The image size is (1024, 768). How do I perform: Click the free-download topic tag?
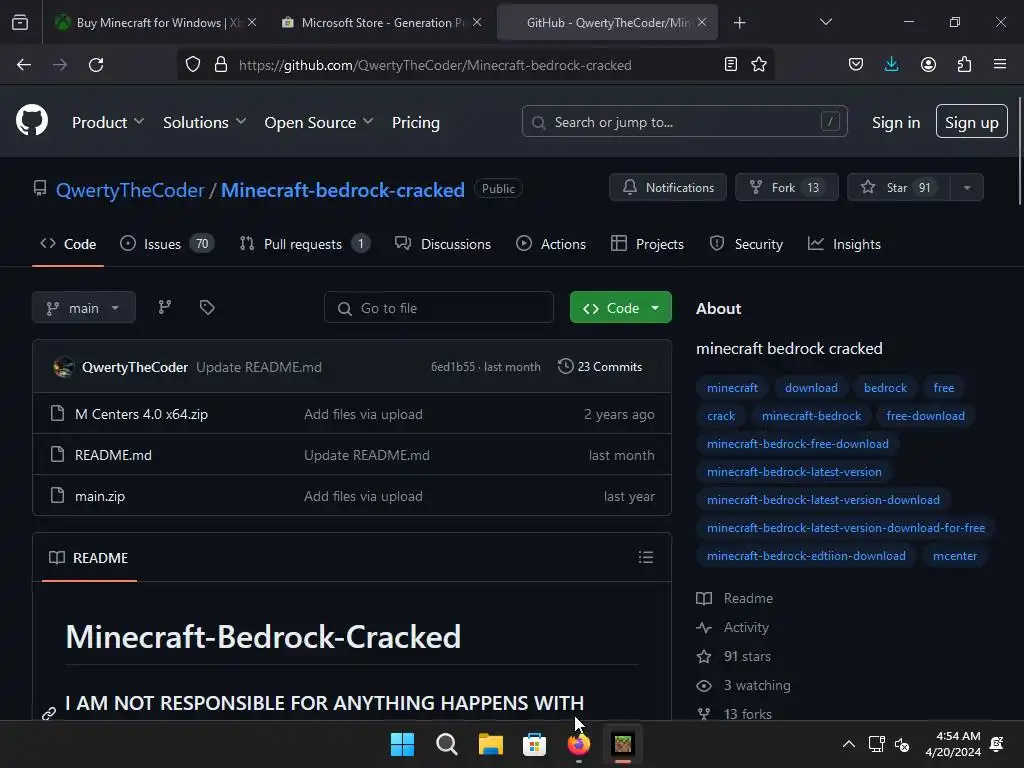tap(925, 415)
